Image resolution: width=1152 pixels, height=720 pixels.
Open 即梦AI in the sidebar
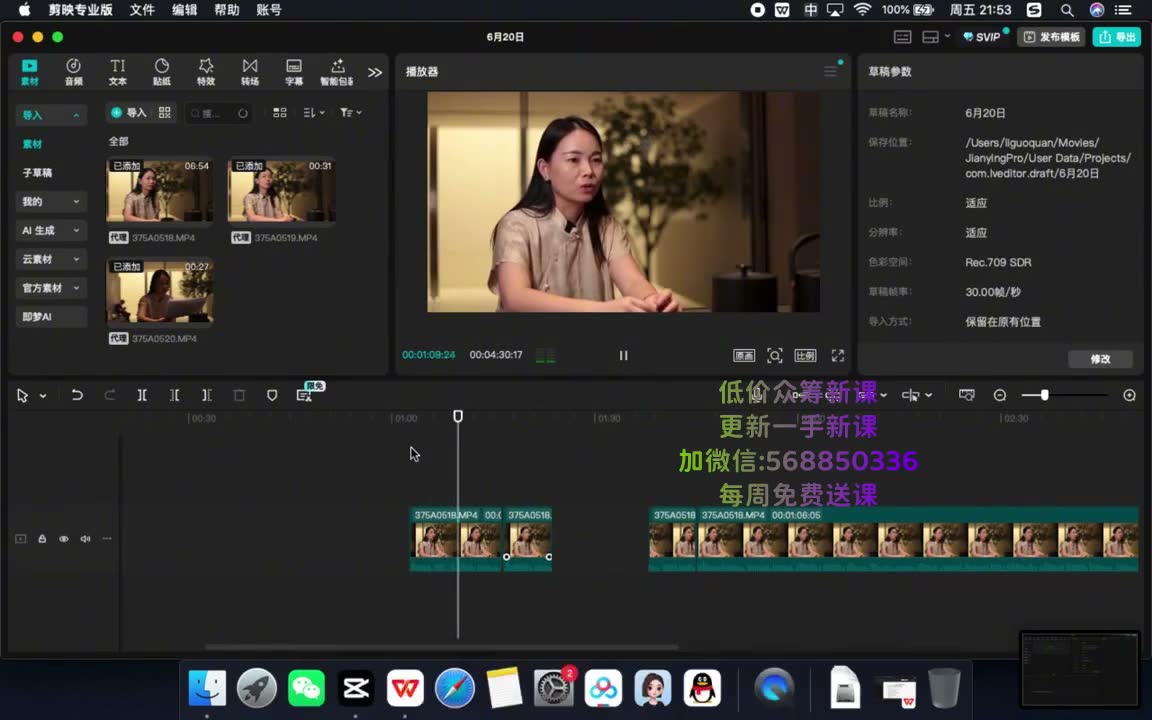point(51,317)
